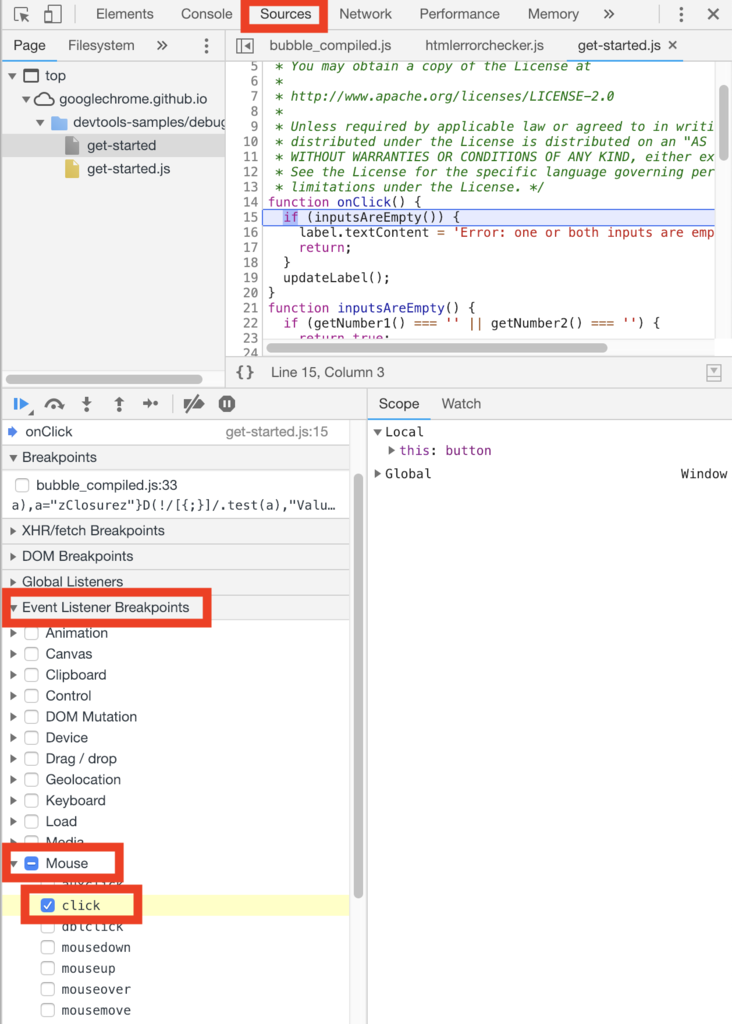Image resolution: width=732 pixels, height=1024 pixels.
Task: Activate the inspect element picker icon
Action: pyautogui.click(x=22, y=14)
